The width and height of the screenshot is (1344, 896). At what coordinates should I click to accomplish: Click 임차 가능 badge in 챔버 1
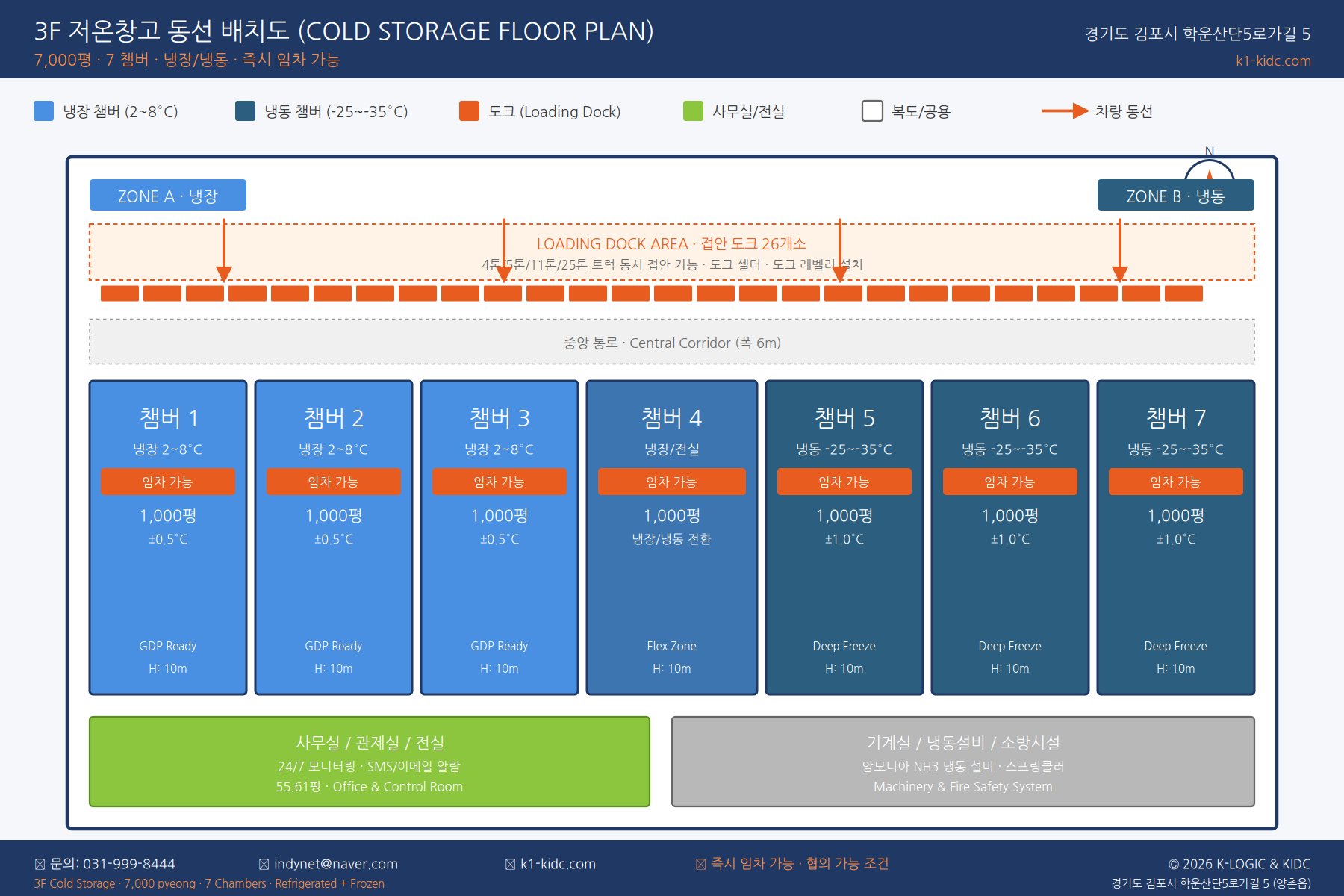pyautogui.click(x=168, y=482)
